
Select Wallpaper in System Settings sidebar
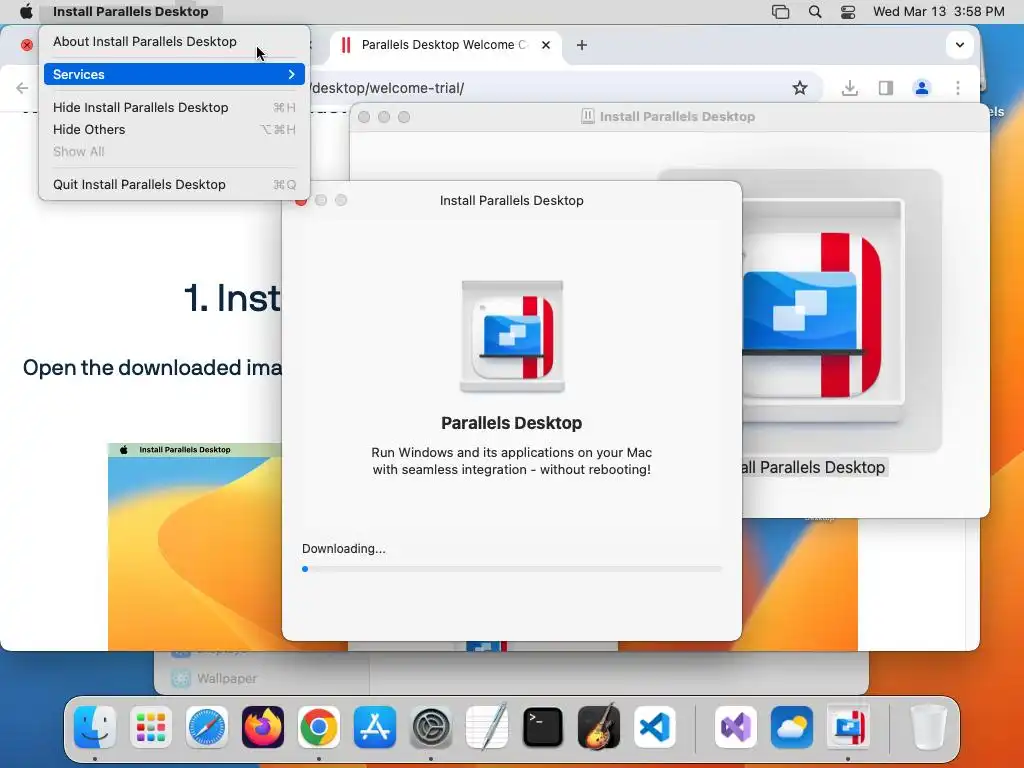click(x=227, y=678)
